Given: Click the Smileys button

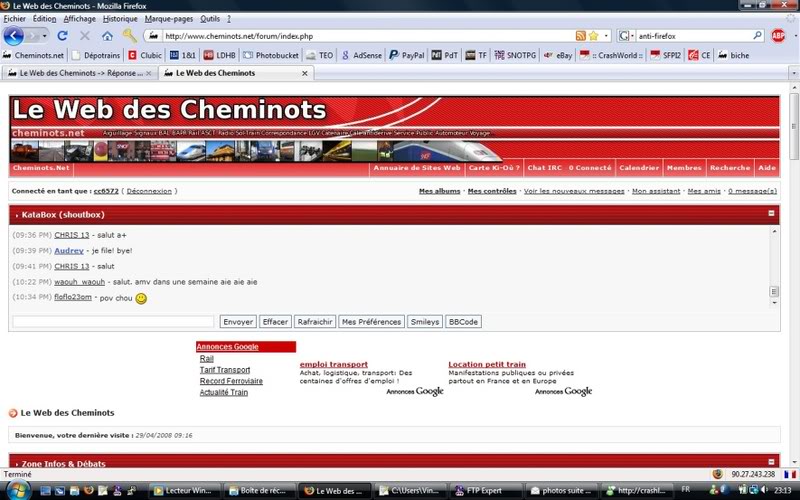Looking at the screenshot, I should [x=424, y=322].
